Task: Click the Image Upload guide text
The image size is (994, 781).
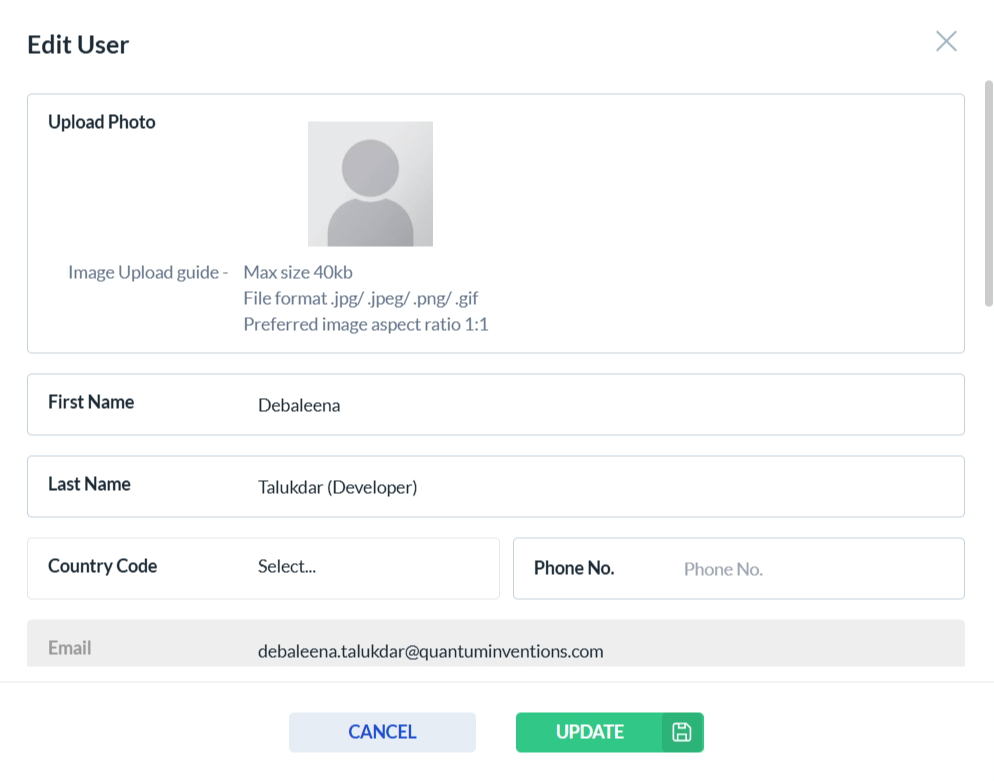Action: [x=148, y=272]
